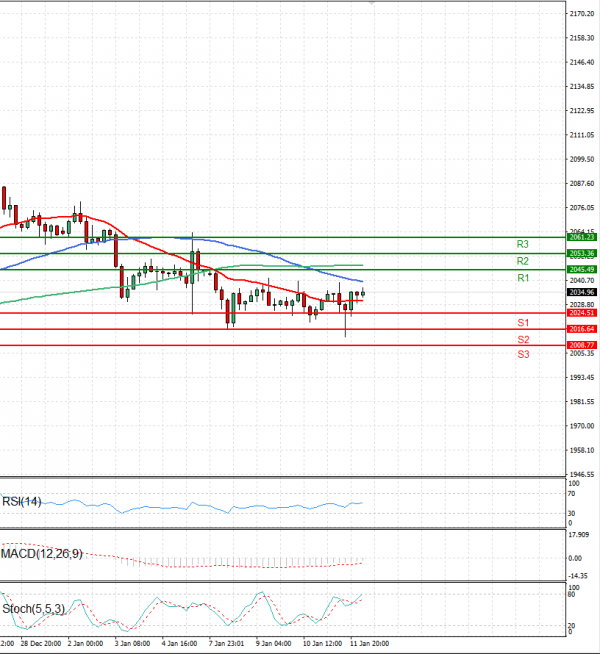
Task: Click the 2122.95 price axis value
Action: [582, 111]
